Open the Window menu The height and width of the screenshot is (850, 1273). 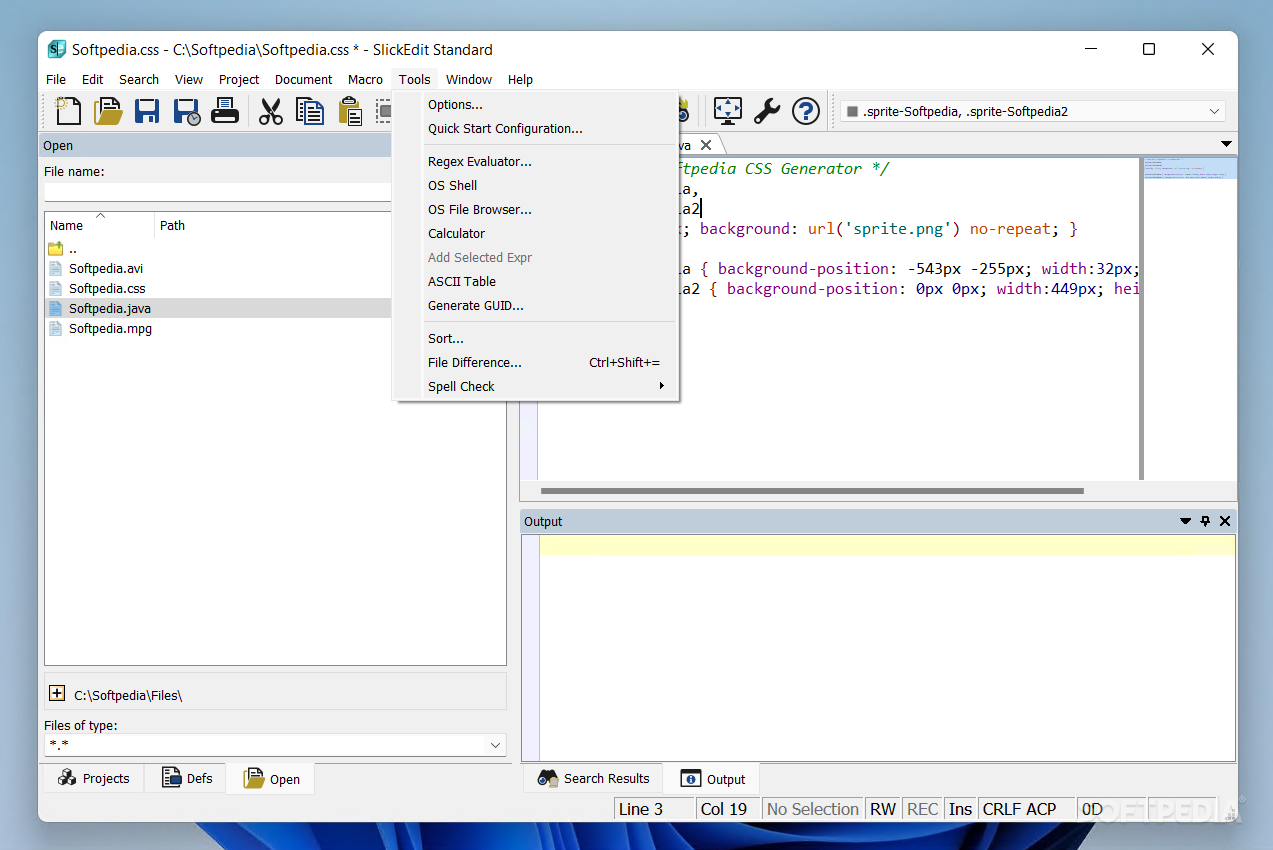pos(469,79)
